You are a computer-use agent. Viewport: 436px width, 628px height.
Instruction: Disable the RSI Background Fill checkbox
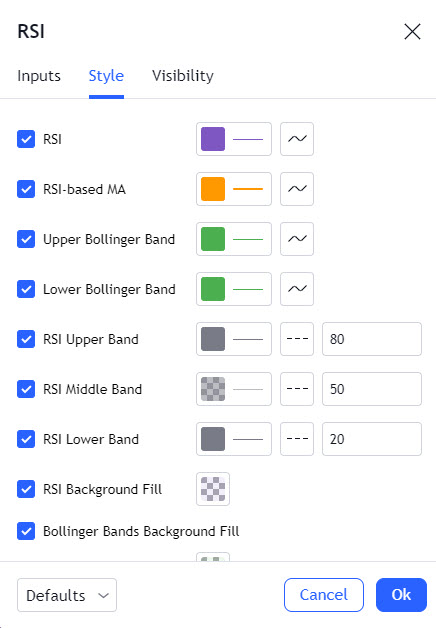pos(26,489)
